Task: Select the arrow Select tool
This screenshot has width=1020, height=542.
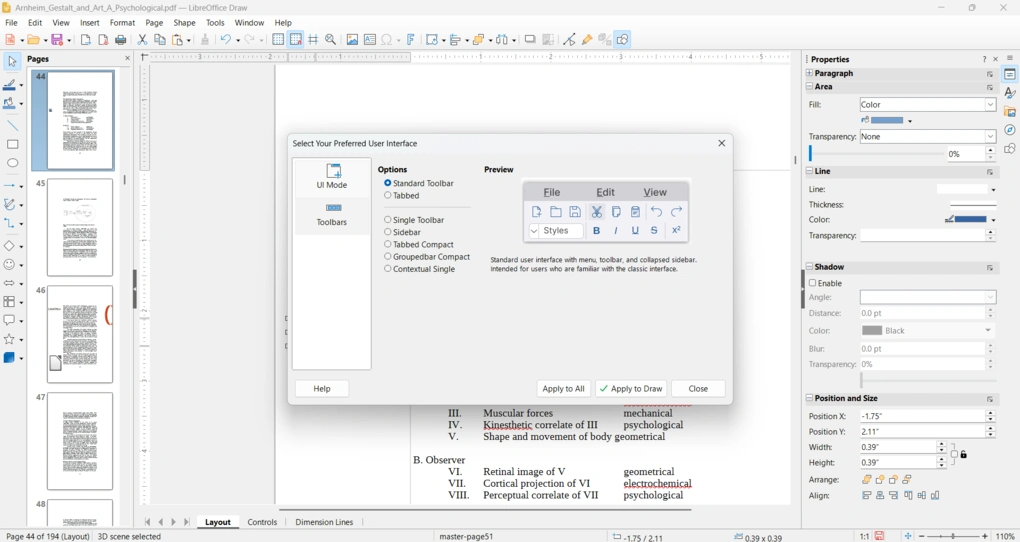Action: 12,62
